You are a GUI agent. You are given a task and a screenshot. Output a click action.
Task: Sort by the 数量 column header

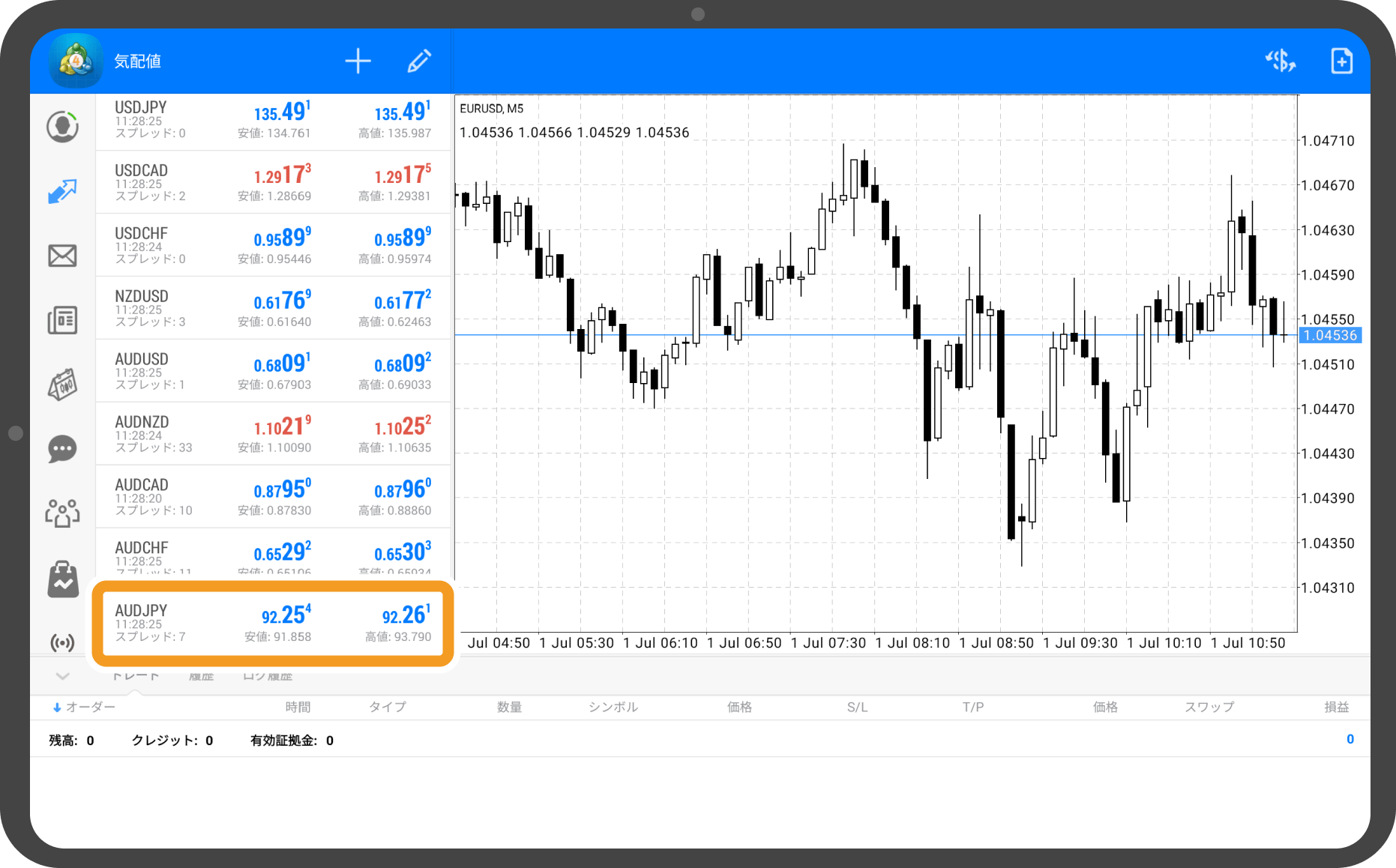pos(509,707)
